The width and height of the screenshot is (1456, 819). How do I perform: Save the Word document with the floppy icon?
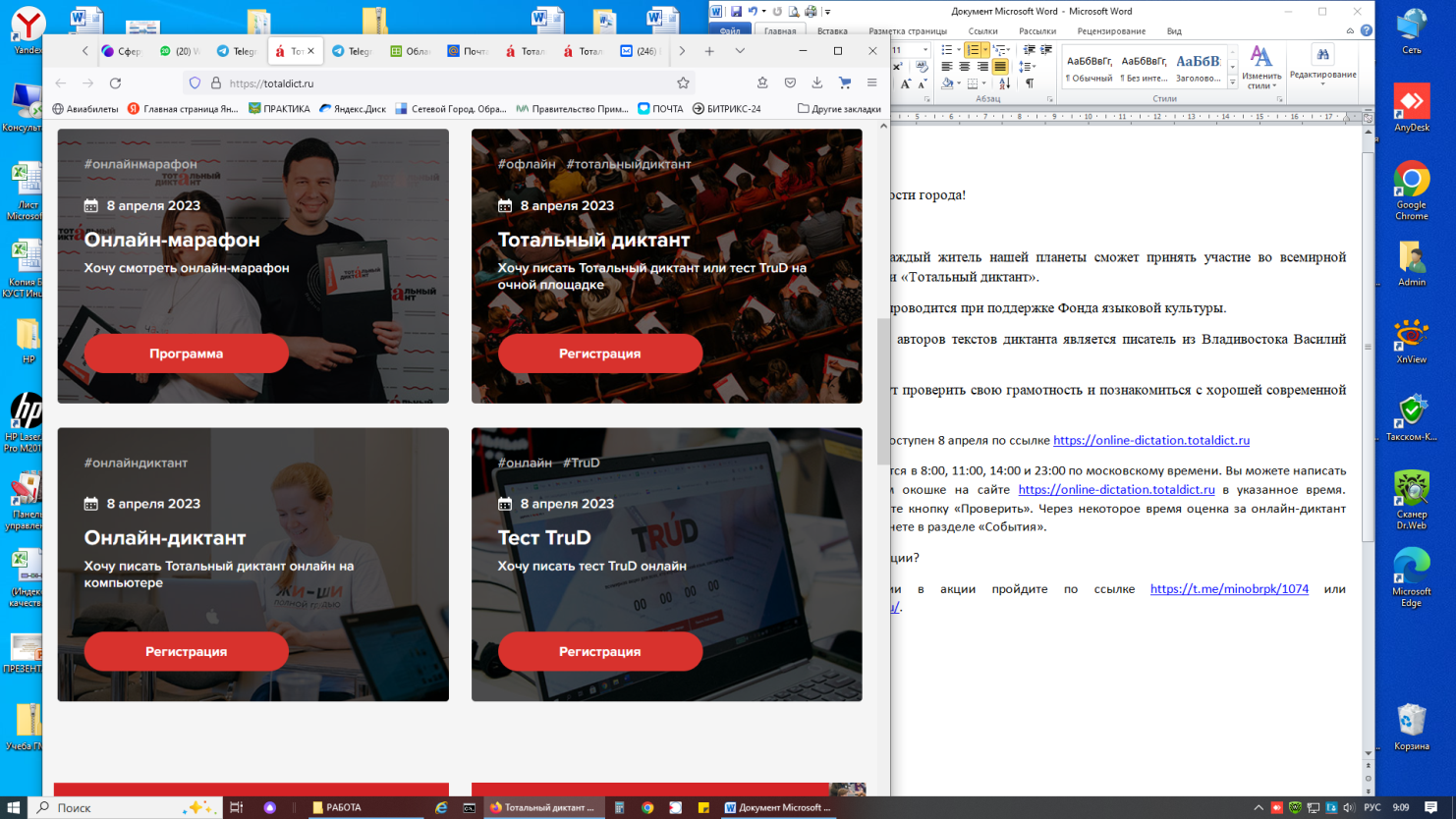[x=736, y=12]
